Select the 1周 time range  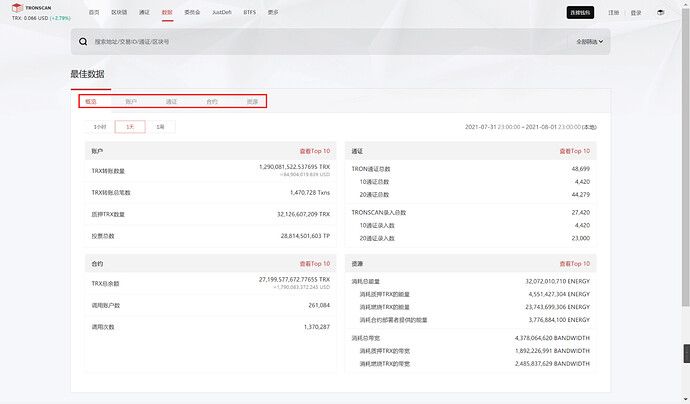[160, 127]
